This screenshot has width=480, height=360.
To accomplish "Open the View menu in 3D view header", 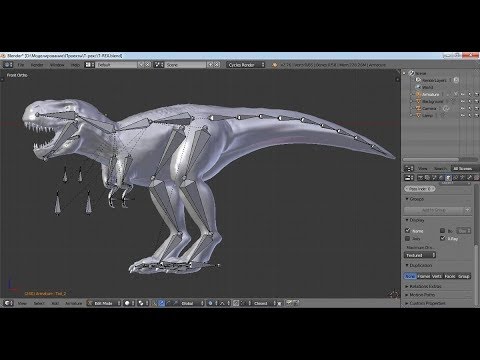I will (x=22, y=303).
